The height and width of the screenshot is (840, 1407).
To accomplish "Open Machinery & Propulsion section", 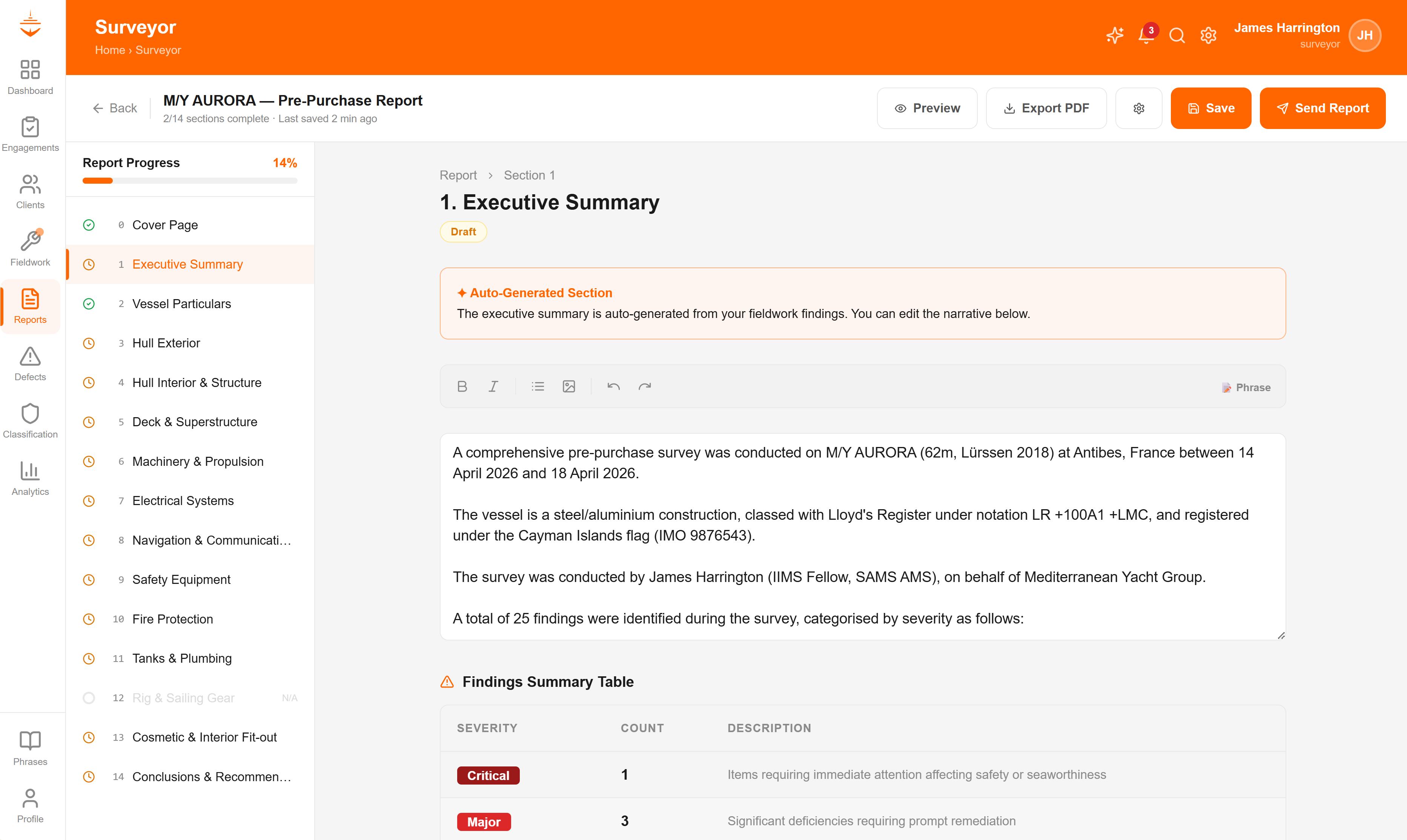I will [198, 461].
